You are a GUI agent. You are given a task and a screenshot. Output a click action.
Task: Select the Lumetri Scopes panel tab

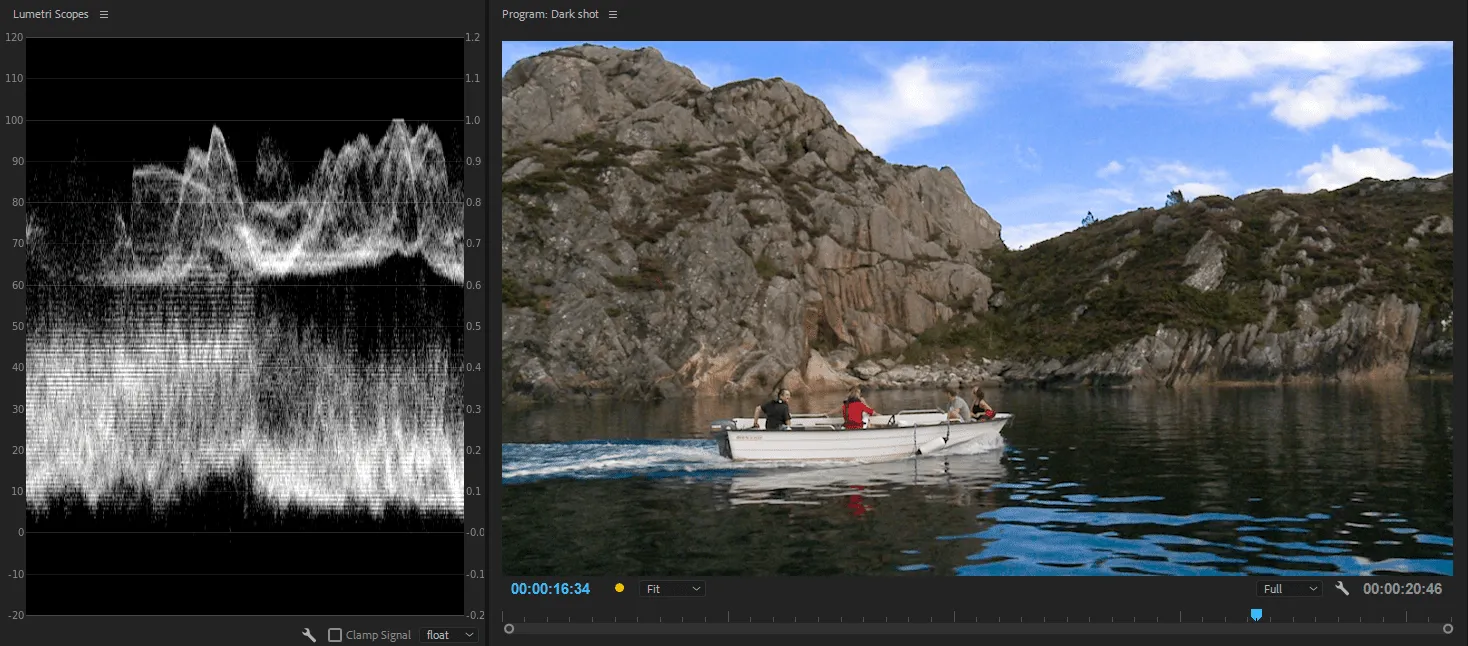point(50,15)
